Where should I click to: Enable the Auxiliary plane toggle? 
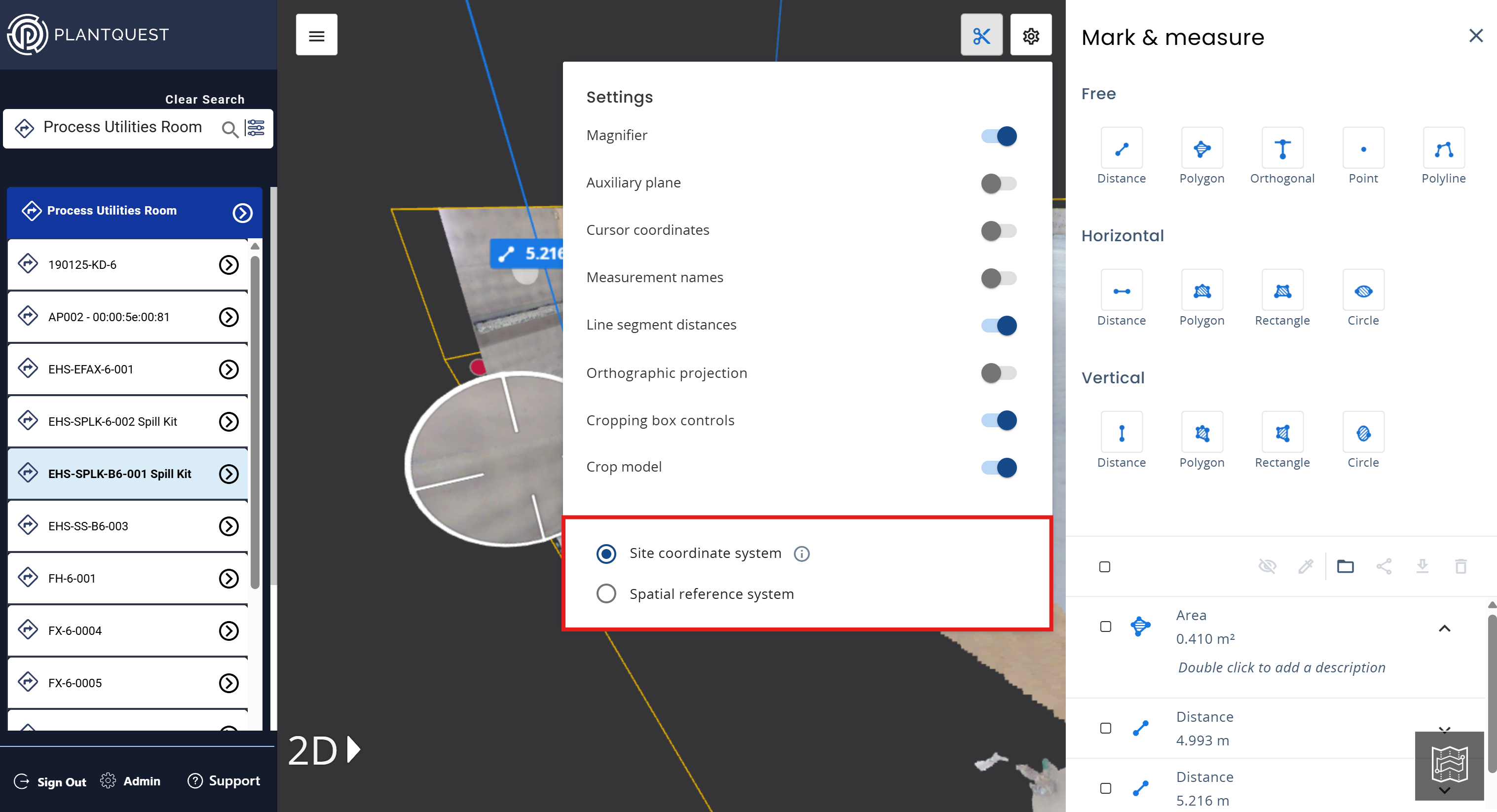(x=998, y=184)
